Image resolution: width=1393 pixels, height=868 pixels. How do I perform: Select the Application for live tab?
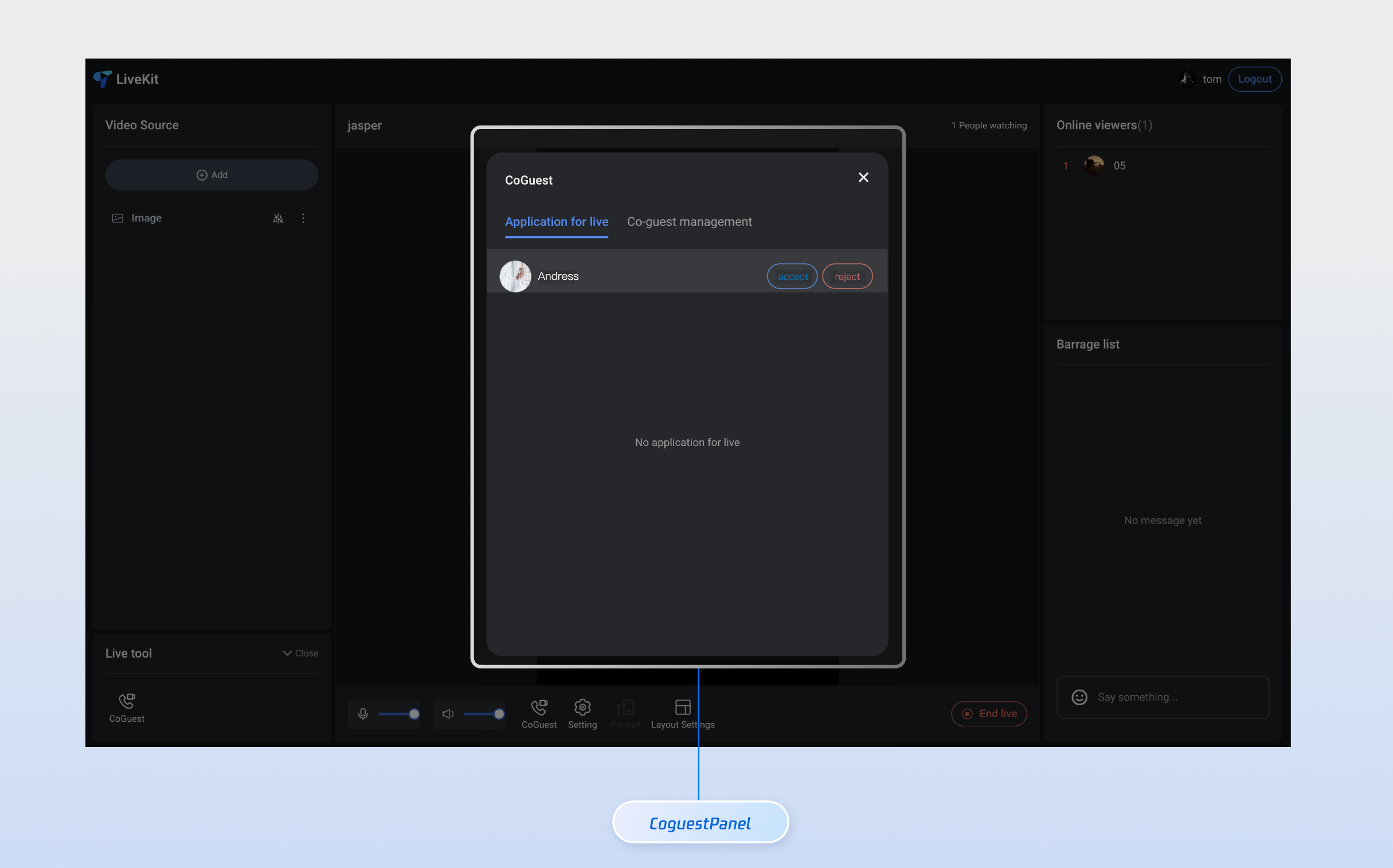(556, 222)
